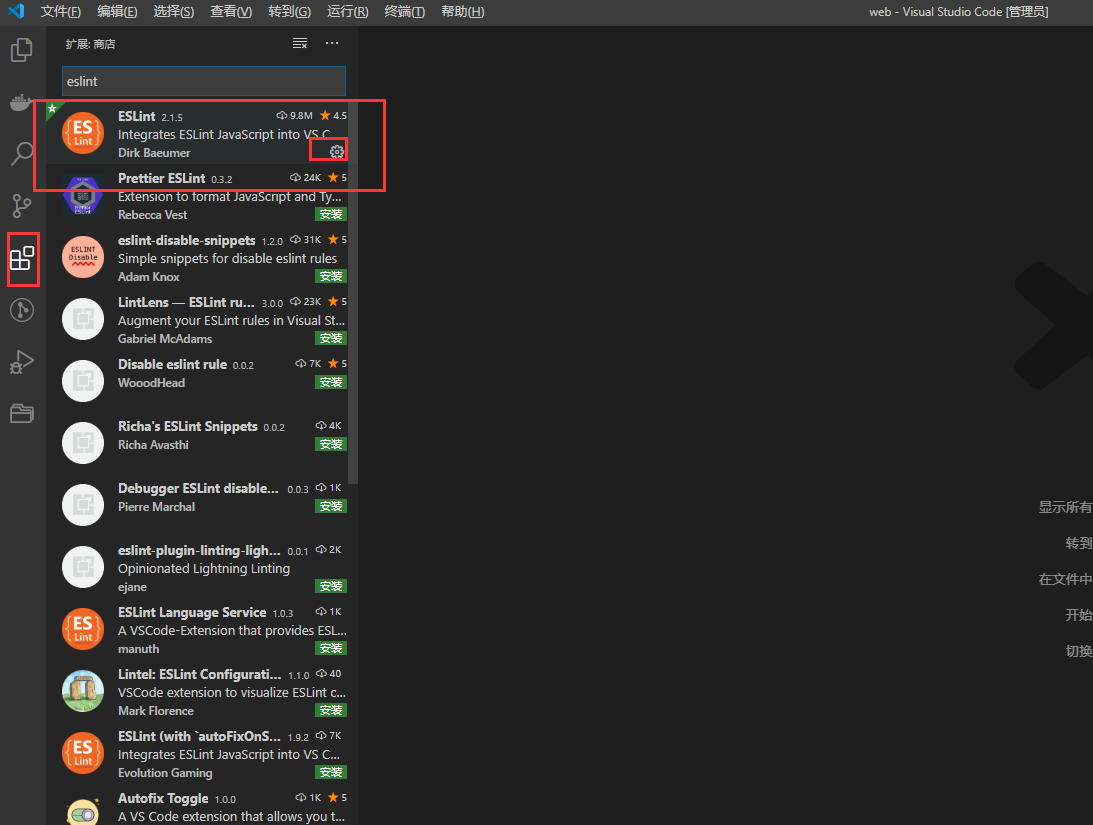Click publisher name Evolution Gaming
Image resolution: width=1093 pixels, height=825 pixels.
click(165, 773)
